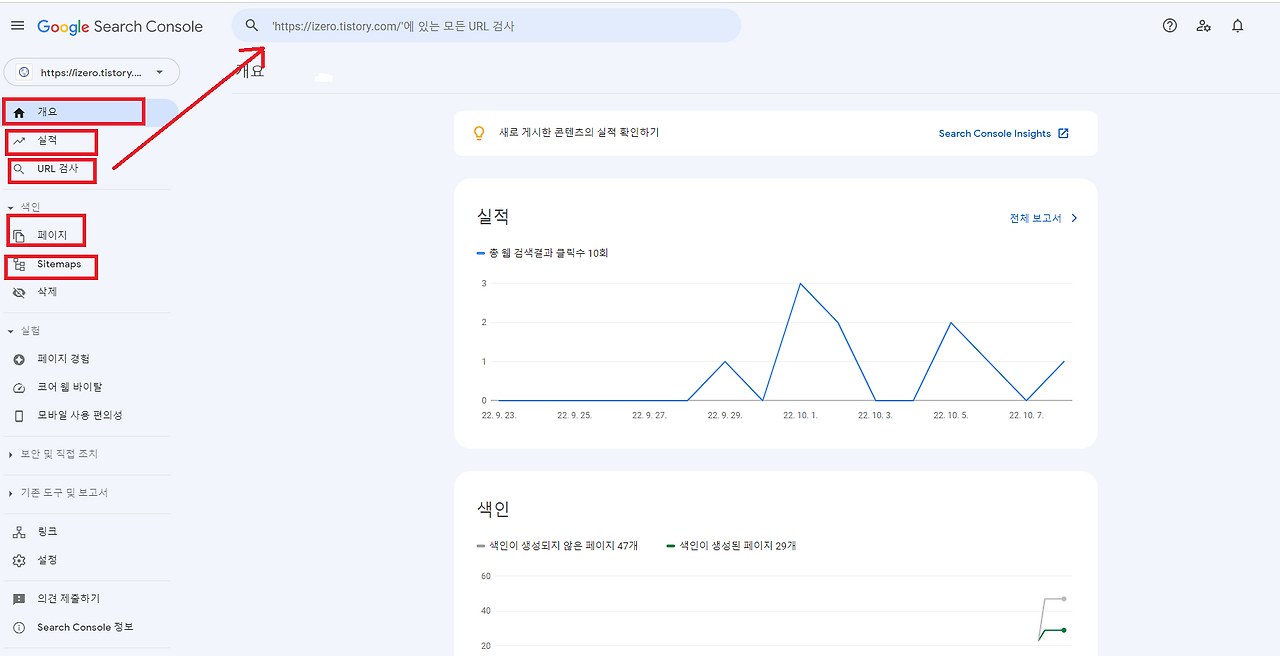This screenshot has height=656, width=1280.
Task: Click the search magnifier icon in the URL bar
Action: (252, 26)
